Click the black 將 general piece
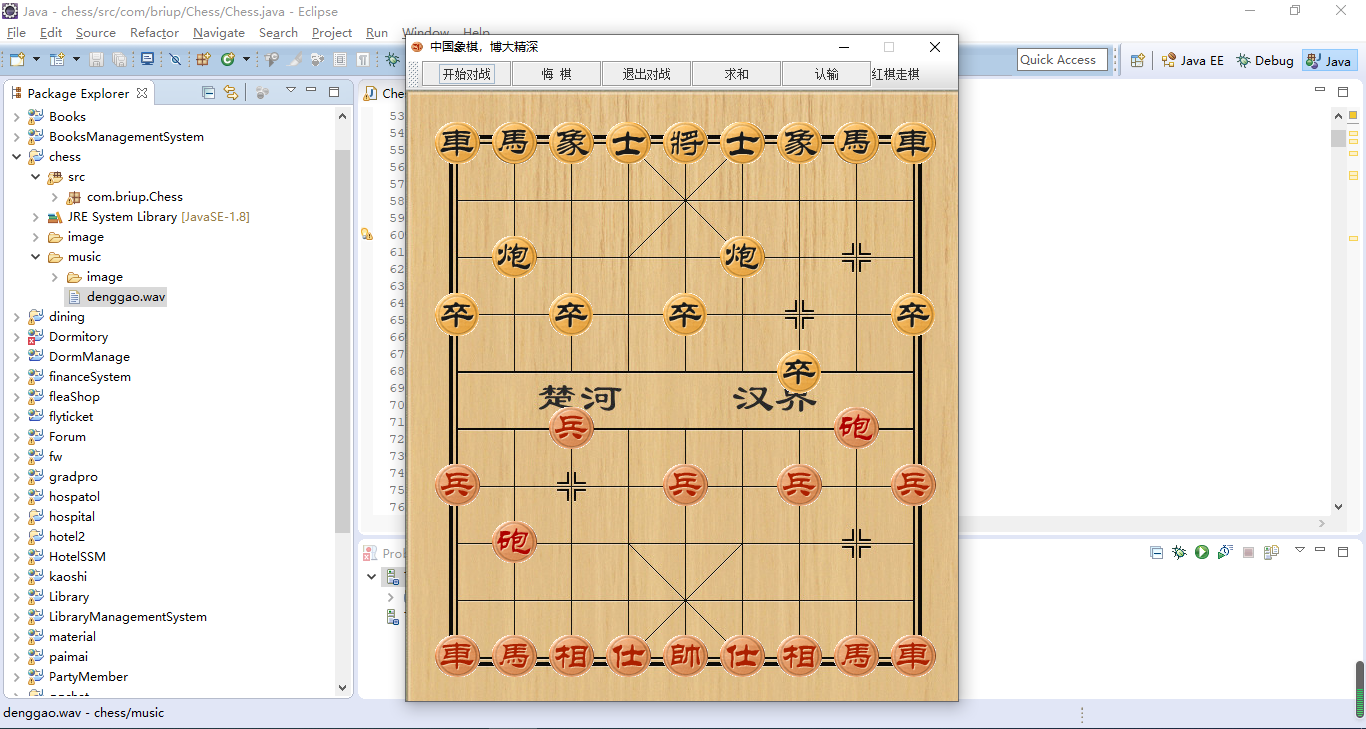This screenshot has width=1366, height=729. click(685, 143)
